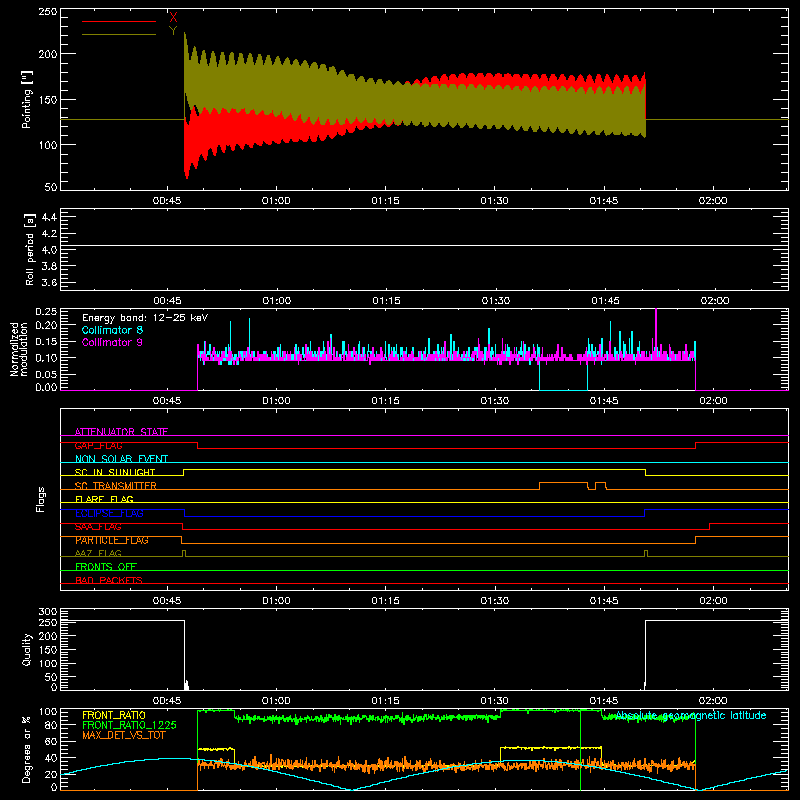Viewport: 800px width, 800px height.
Task: Click the olive Y legend label
Action: coord(173,31)
